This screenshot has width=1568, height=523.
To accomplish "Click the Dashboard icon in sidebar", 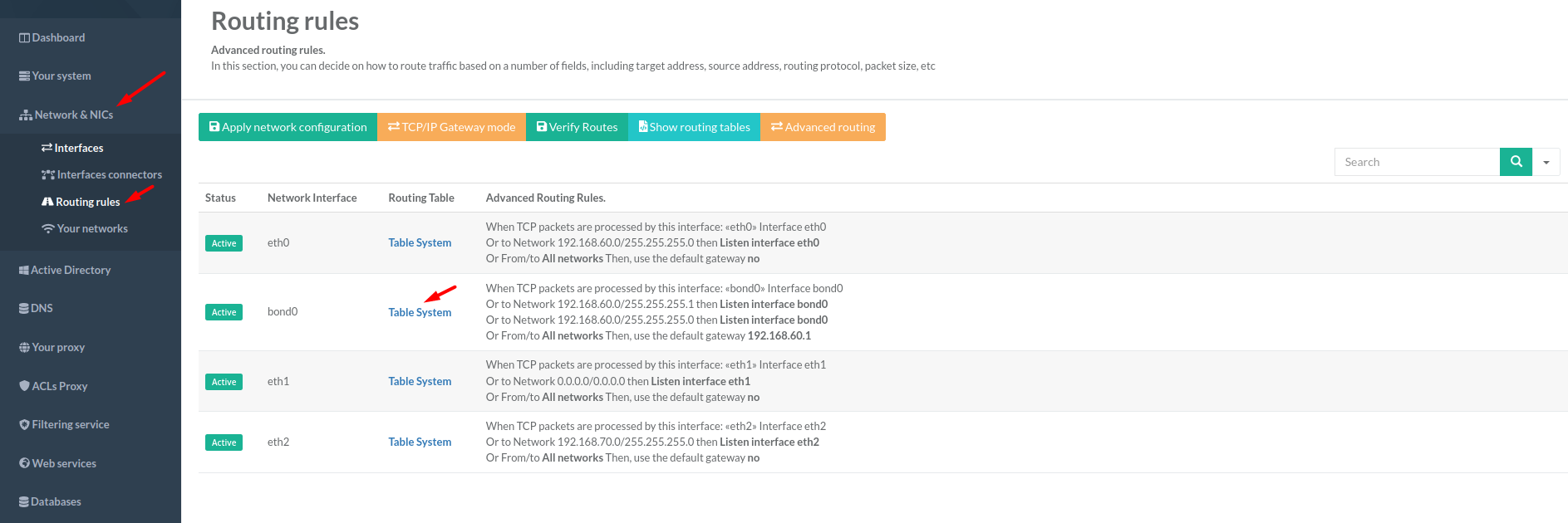I will click(24, 38).
